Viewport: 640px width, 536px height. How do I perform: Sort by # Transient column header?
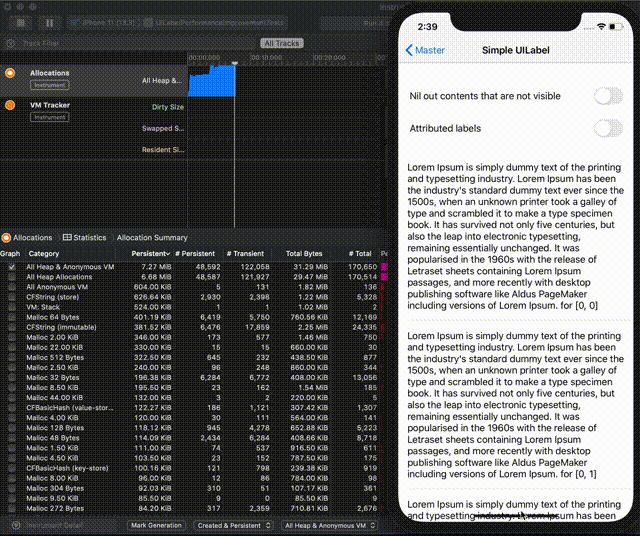(245, 254)
